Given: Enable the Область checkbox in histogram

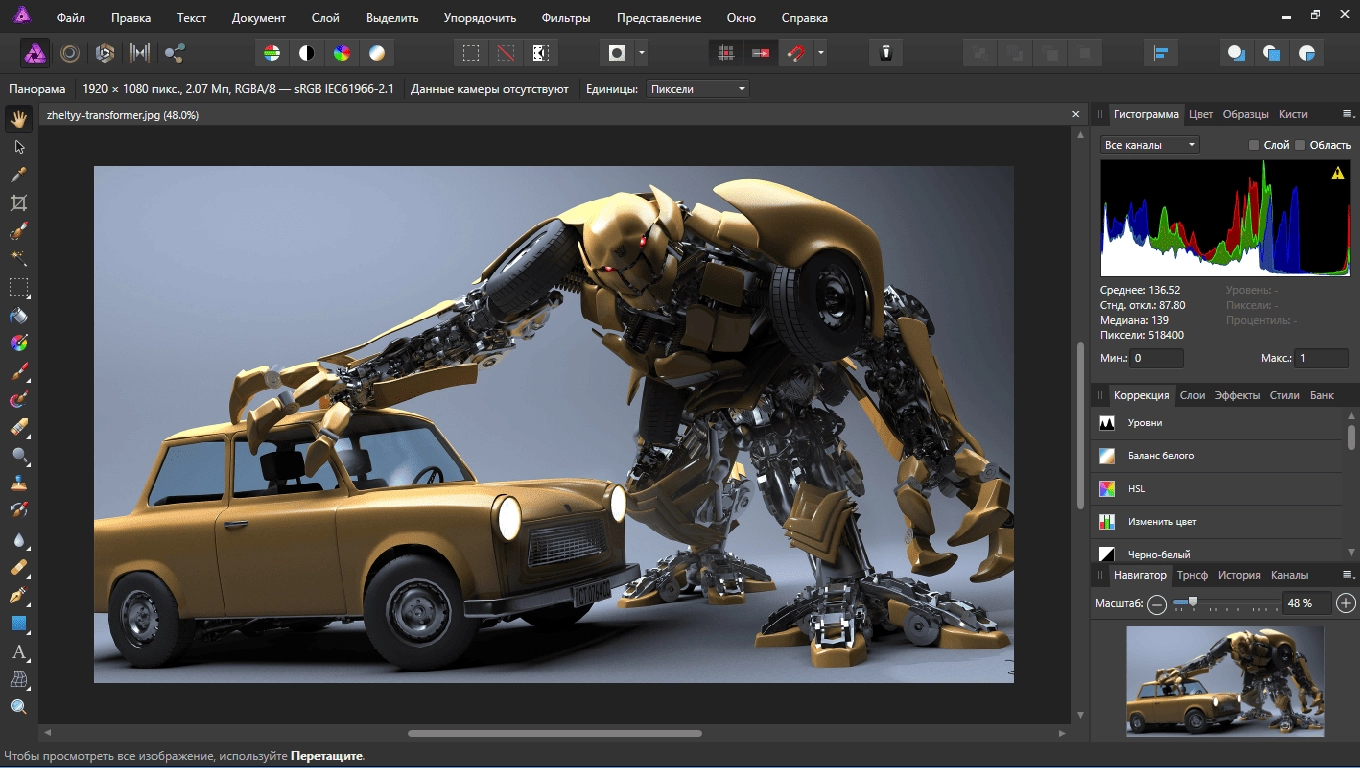Looking at the screenshot, I should [x=1300, y=145].
